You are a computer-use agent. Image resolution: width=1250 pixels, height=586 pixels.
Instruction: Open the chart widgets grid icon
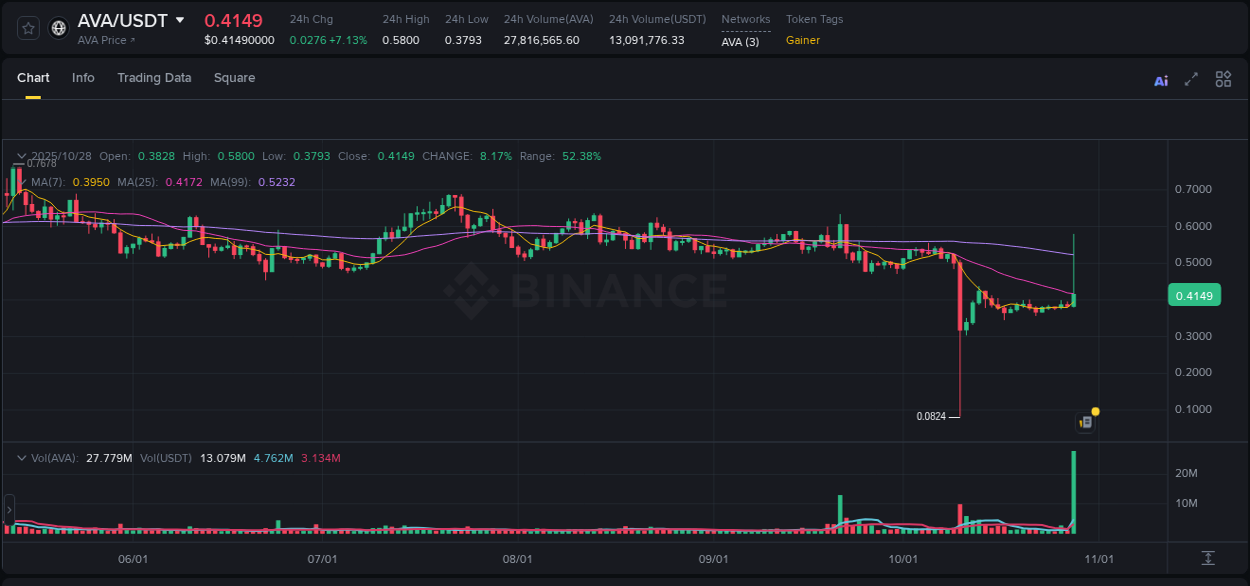1223,79
